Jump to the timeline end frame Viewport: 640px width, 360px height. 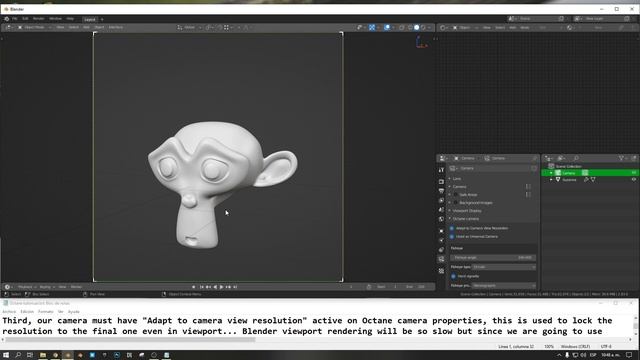(x=235, y=287)
